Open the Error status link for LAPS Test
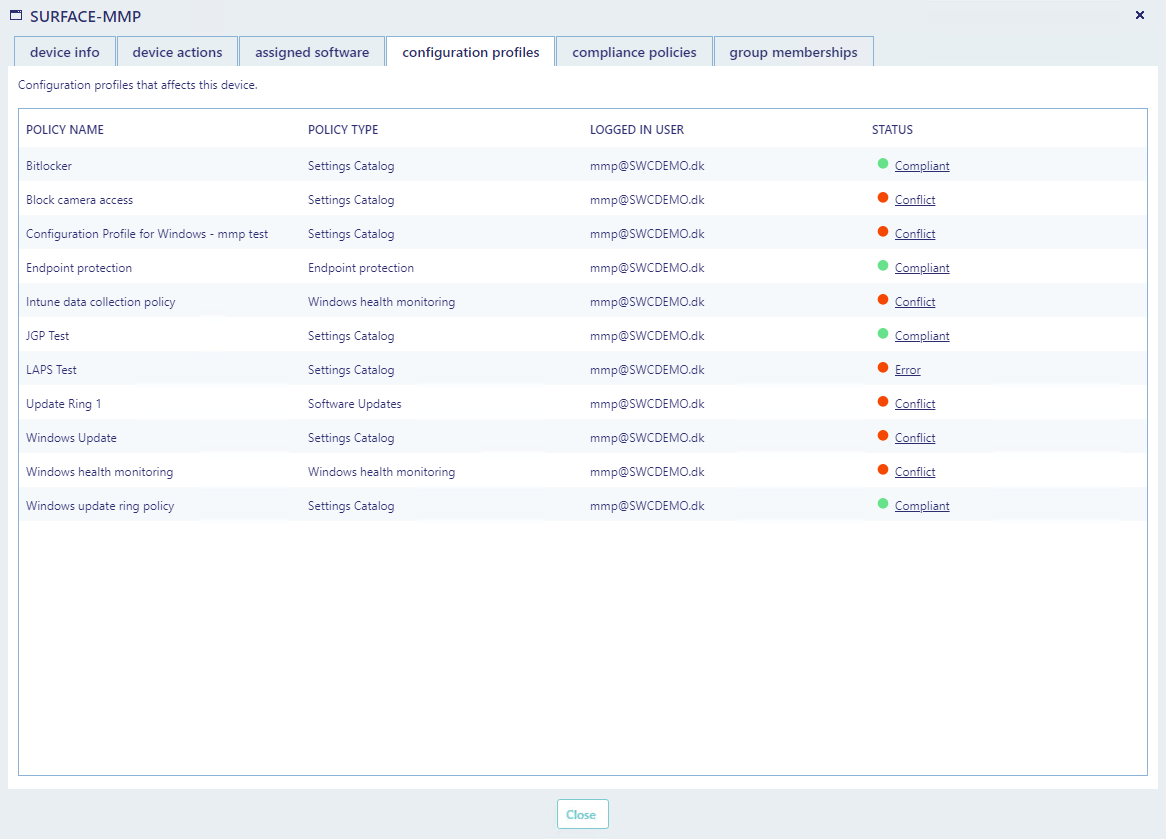1166x839 pixels. coord(907,370)
